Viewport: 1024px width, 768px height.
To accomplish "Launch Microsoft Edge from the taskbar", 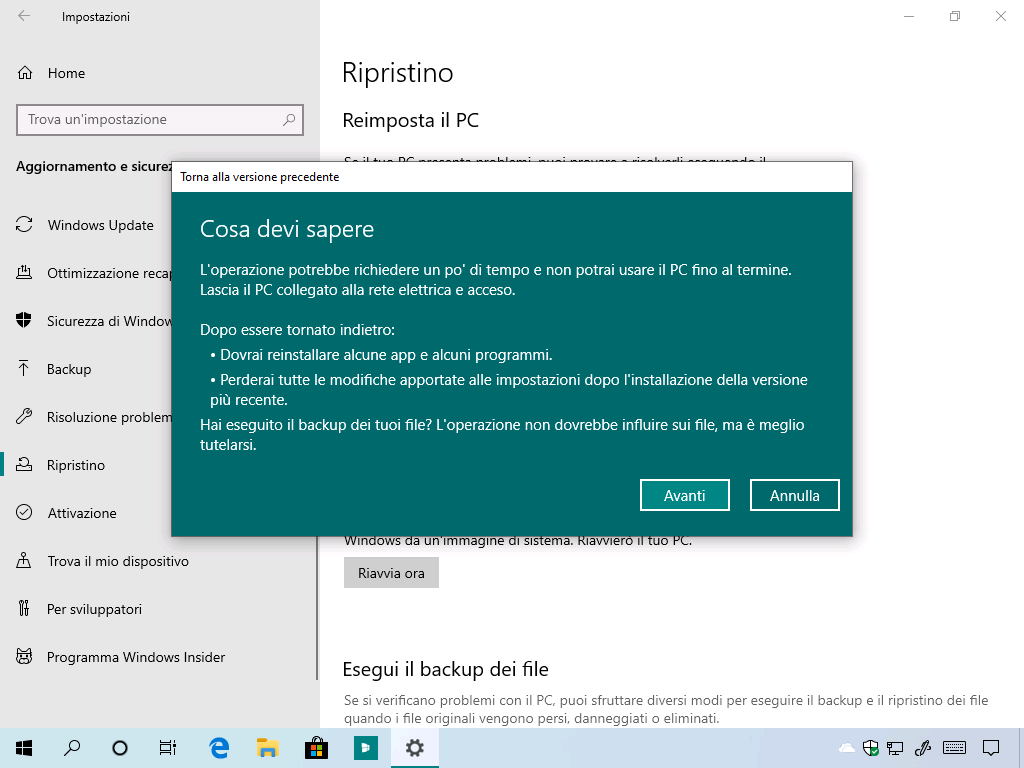I will pyautogui.click(x=219, y=748).
